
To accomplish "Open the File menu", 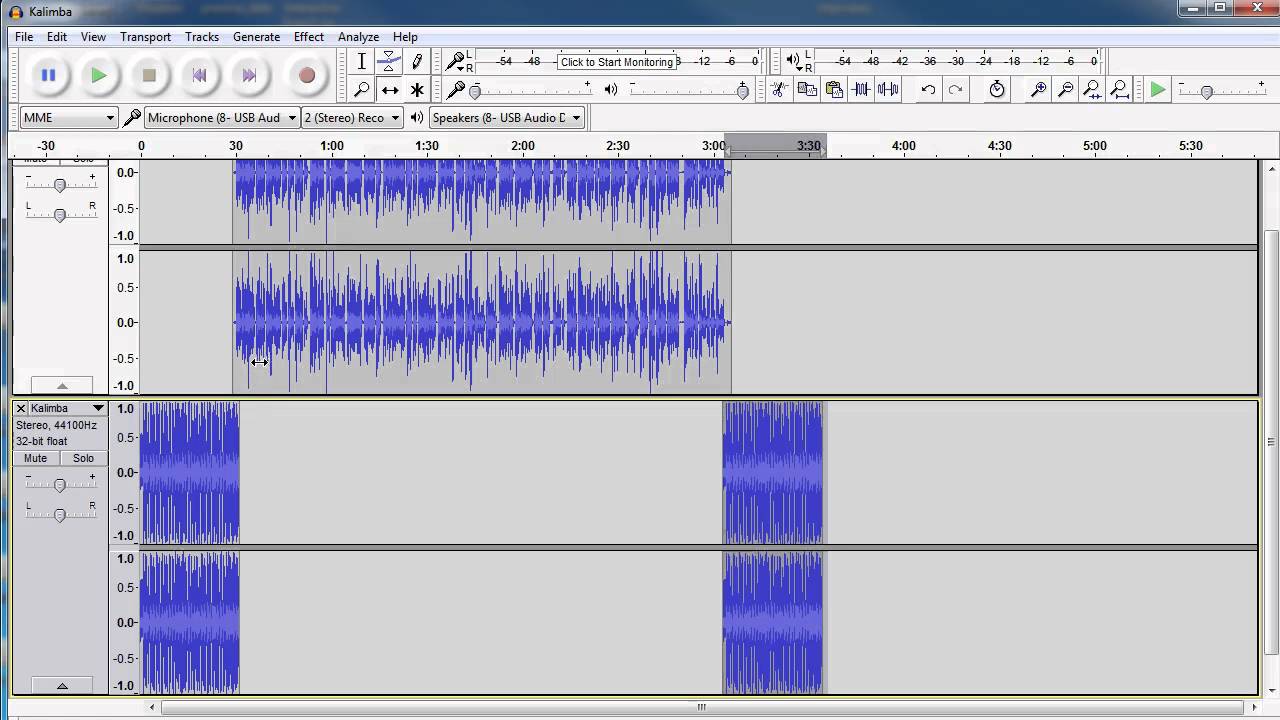I will (24, 37).
